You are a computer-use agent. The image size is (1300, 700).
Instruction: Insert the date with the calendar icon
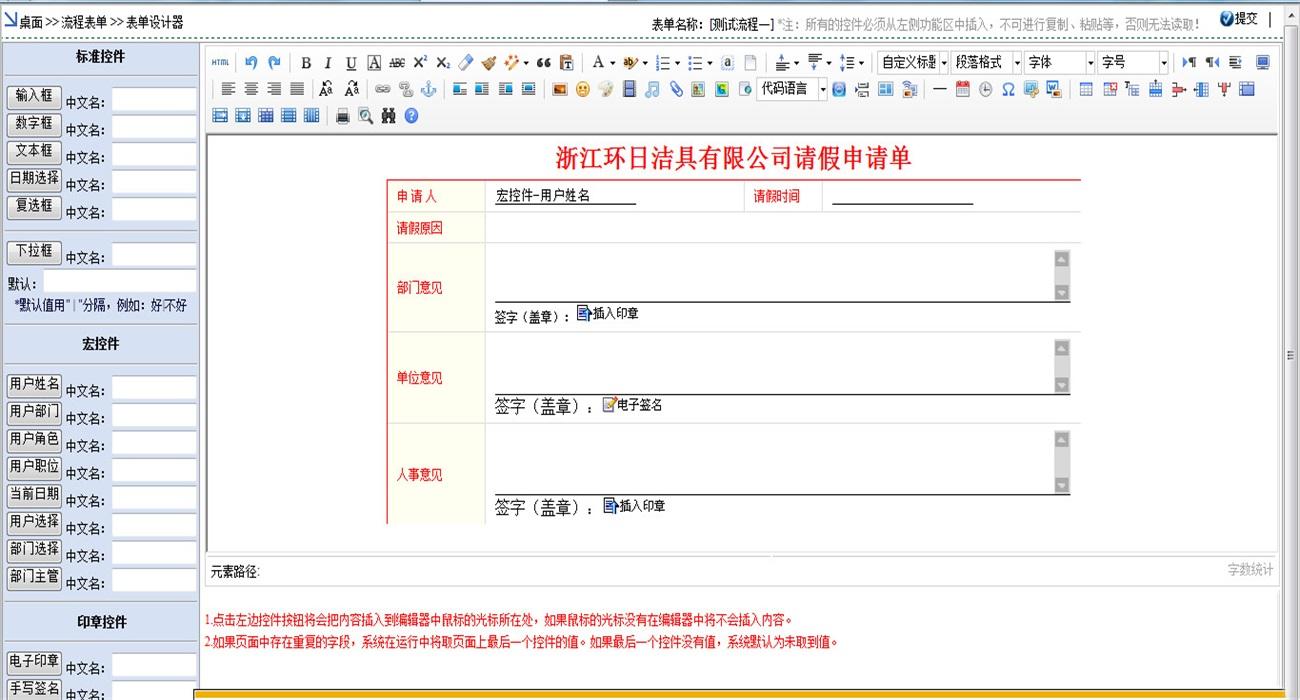(x=962, y=89)
